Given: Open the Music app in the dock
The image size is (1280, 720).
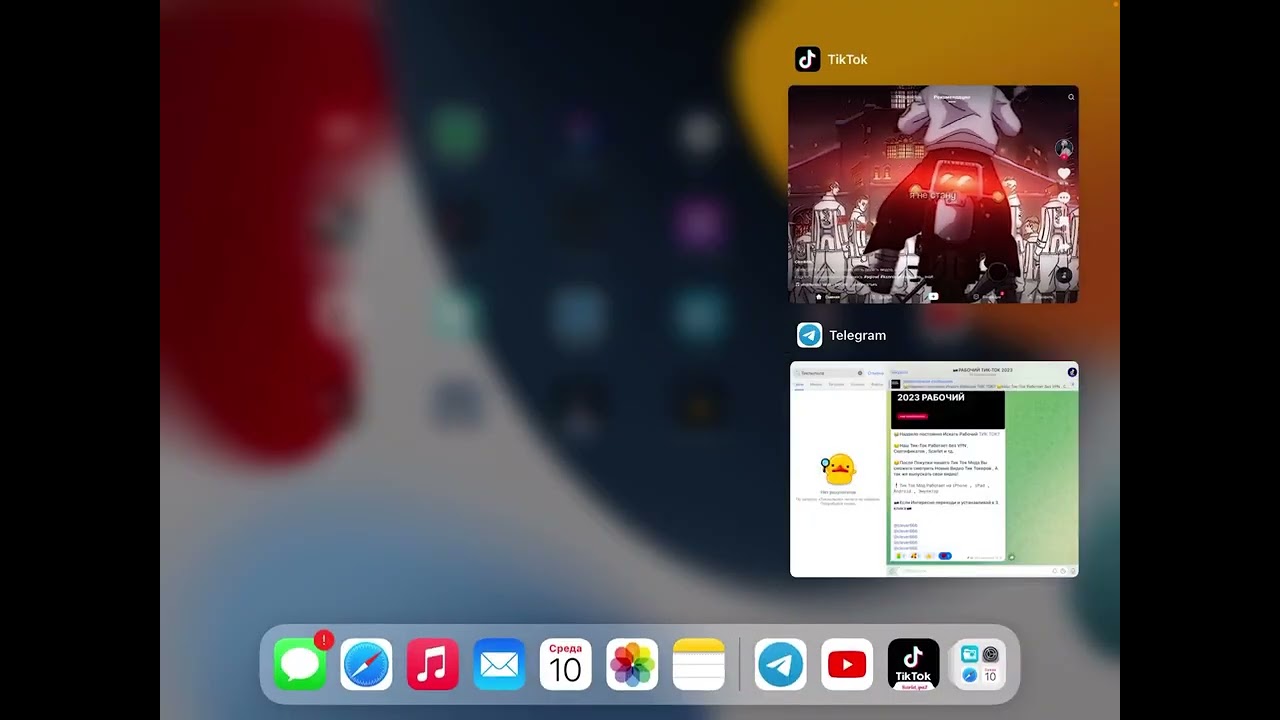Looking at the screenshot, I should [433, 665].
